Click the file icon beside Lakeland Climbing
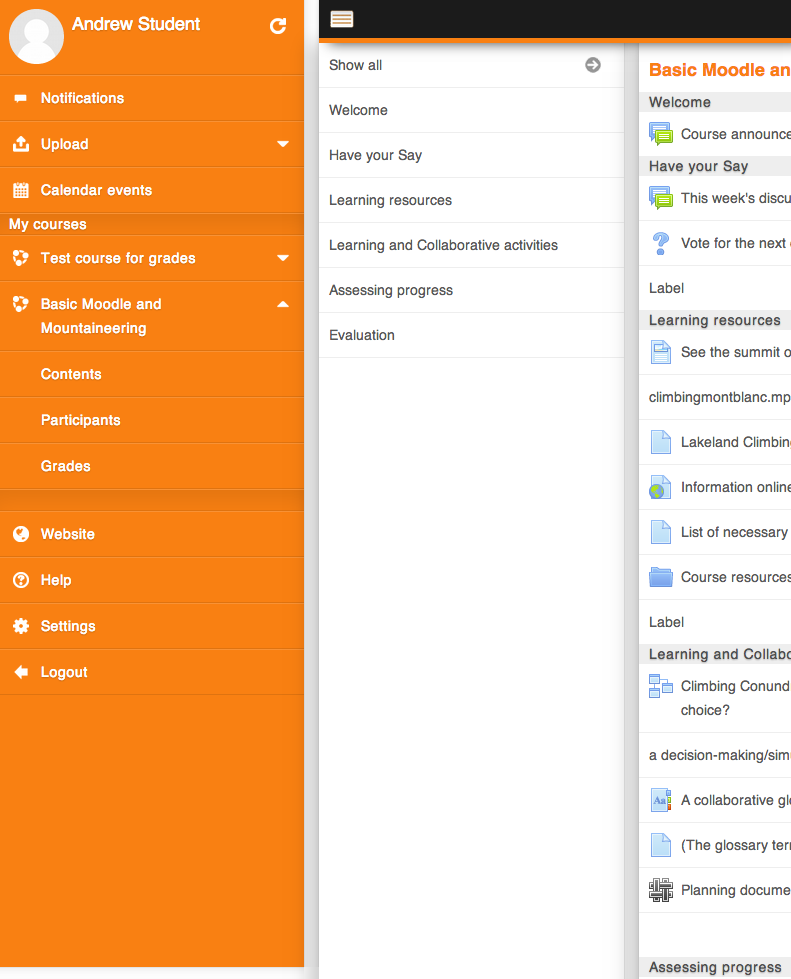This screenshot has height=979, width=791. coord(661,442)
